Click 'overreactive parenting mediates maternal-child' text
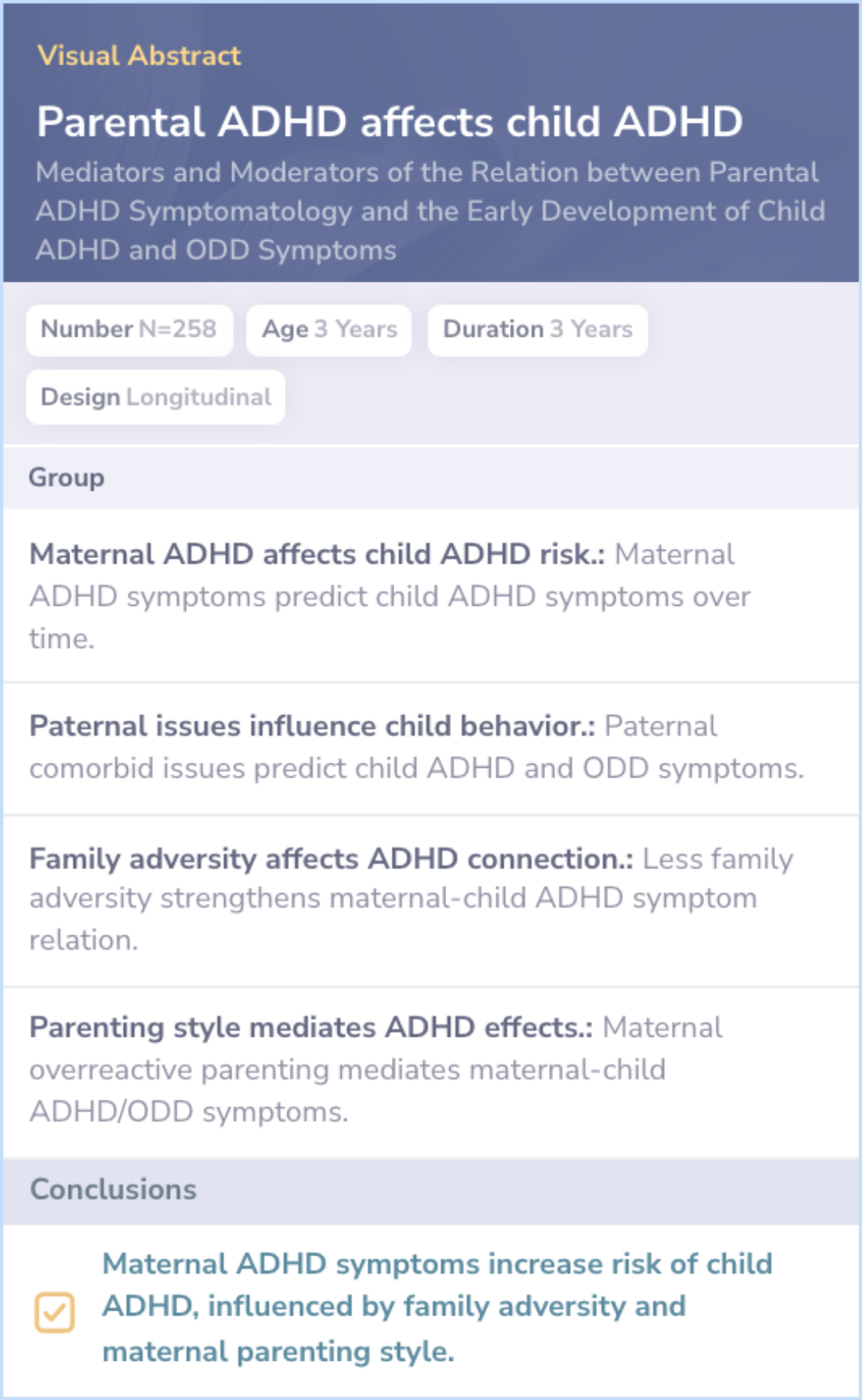The height and width of the screenshot is (1400, 862). point(347,1070)
